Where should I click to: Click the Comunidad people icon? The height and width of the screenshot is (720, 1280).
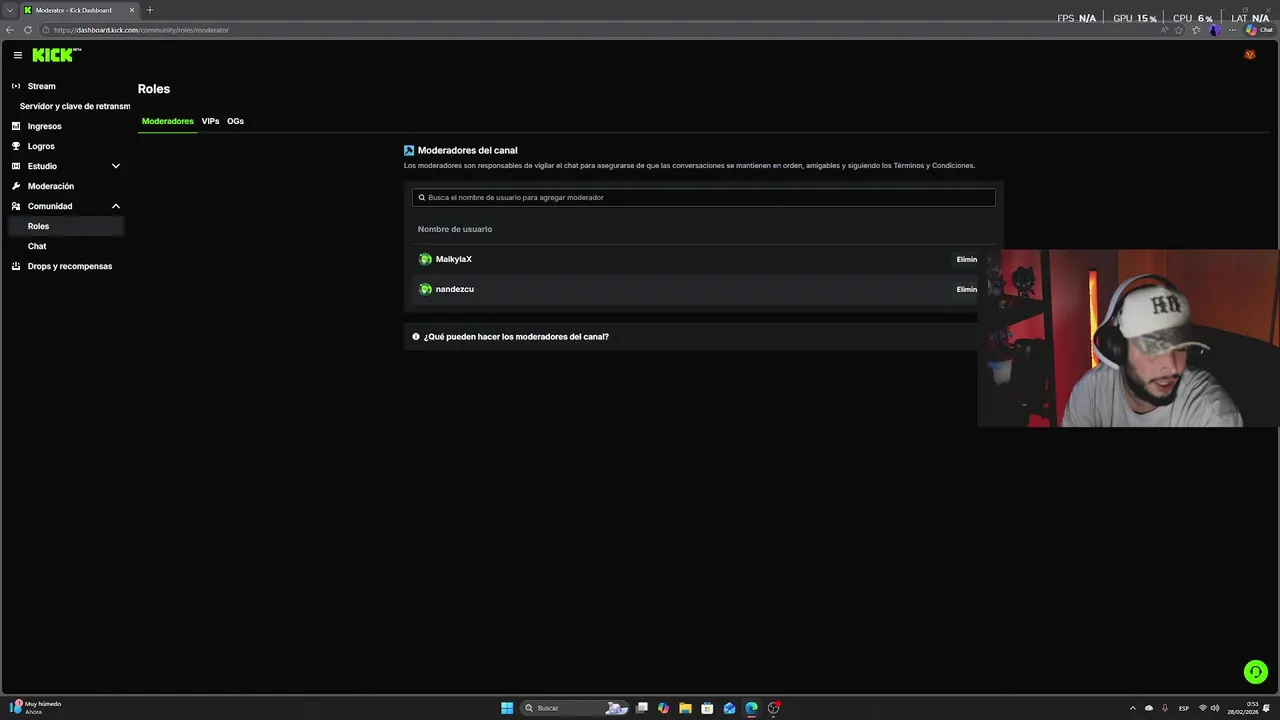[x=16, y=206]
